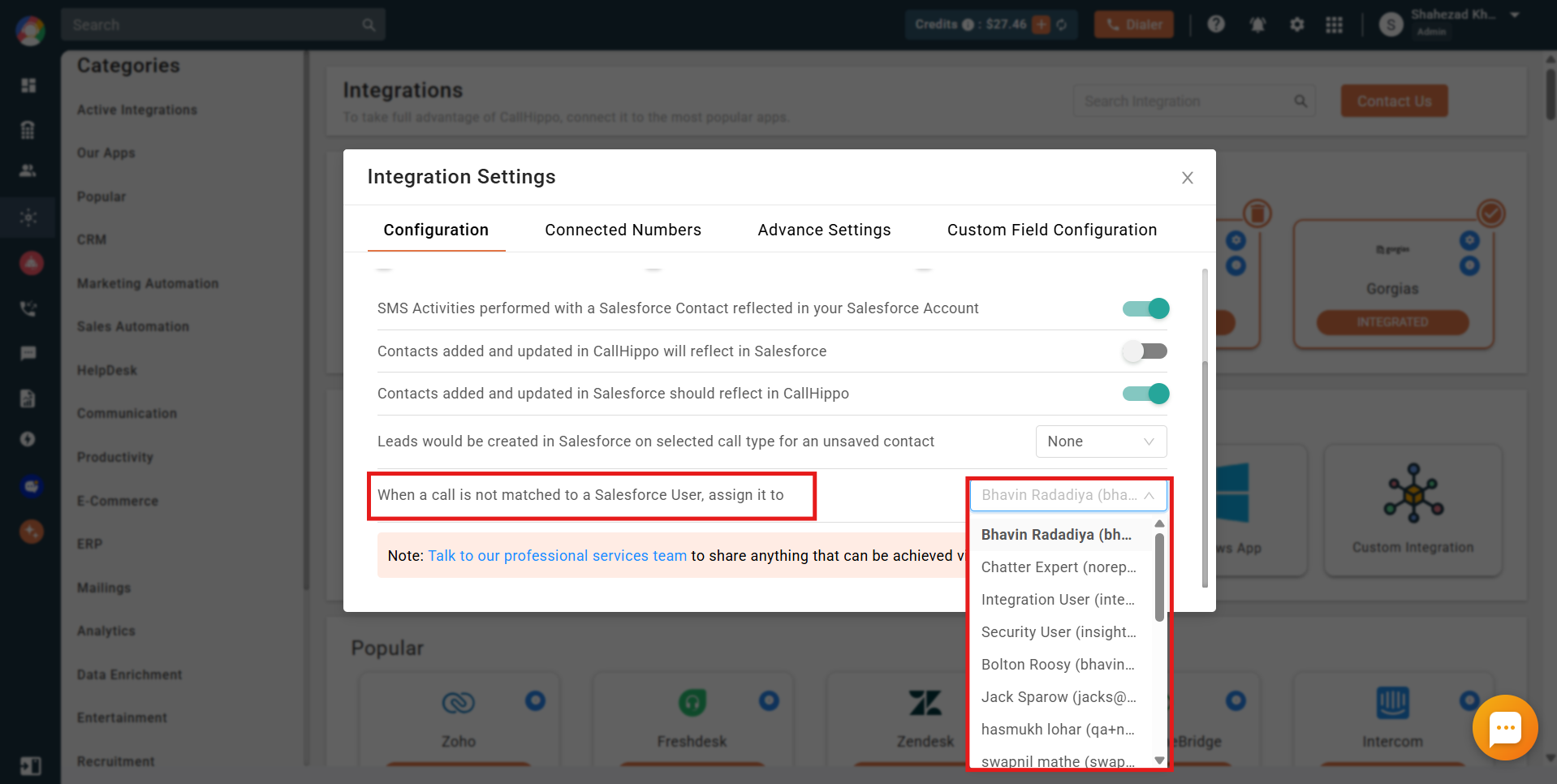
Task: Open the reports document icon in sidebar
Action: click(x=28, y=398)
